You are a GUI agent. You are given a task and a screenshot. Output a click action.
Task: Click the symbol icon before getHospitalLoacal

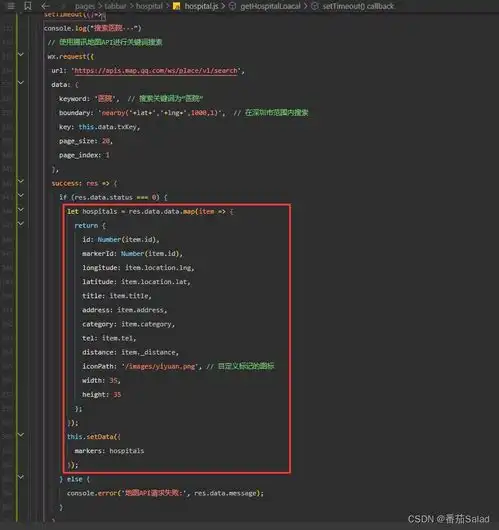pyautogui.click(x=233, y=6)
